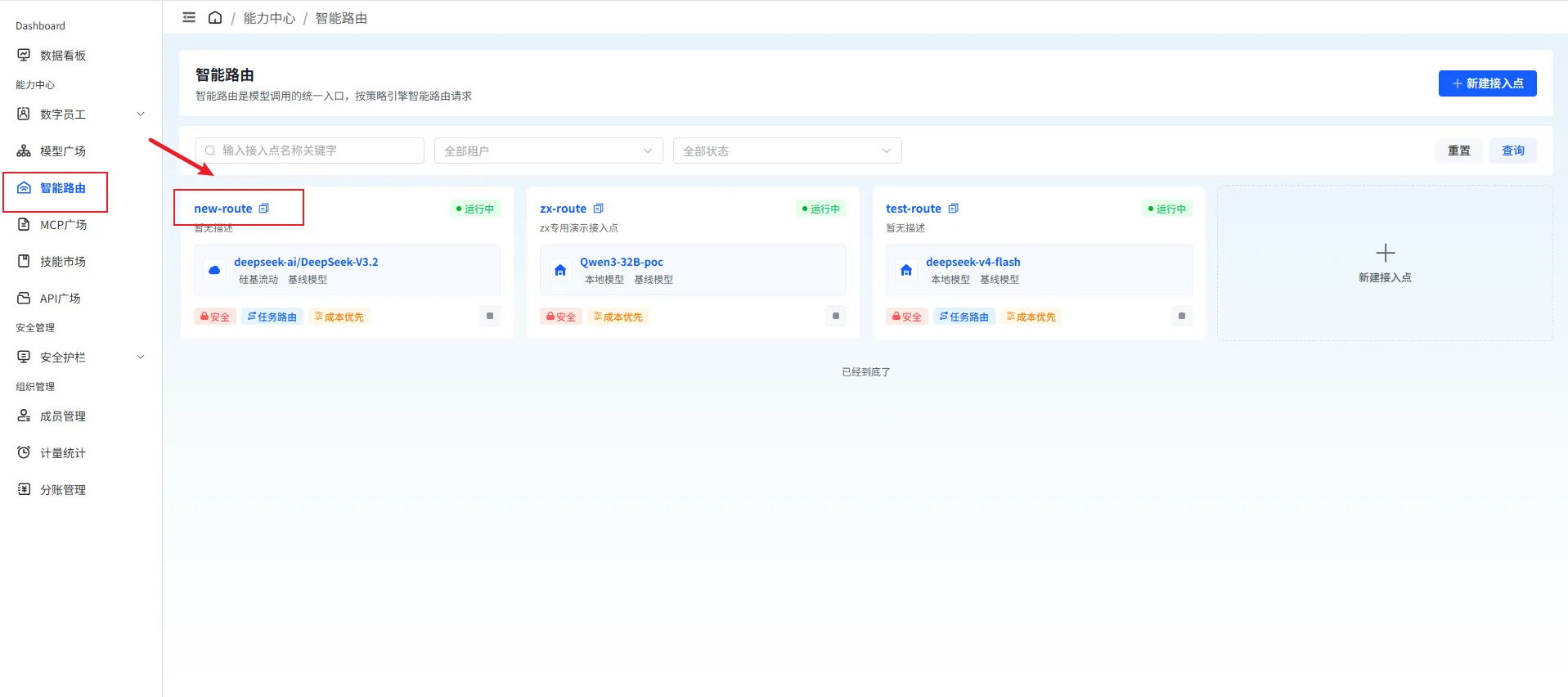Click the deepseek-ai/DeepSeek-V3.2 model name
This screenshot has height=697, width=1568.
pos(306,262)
